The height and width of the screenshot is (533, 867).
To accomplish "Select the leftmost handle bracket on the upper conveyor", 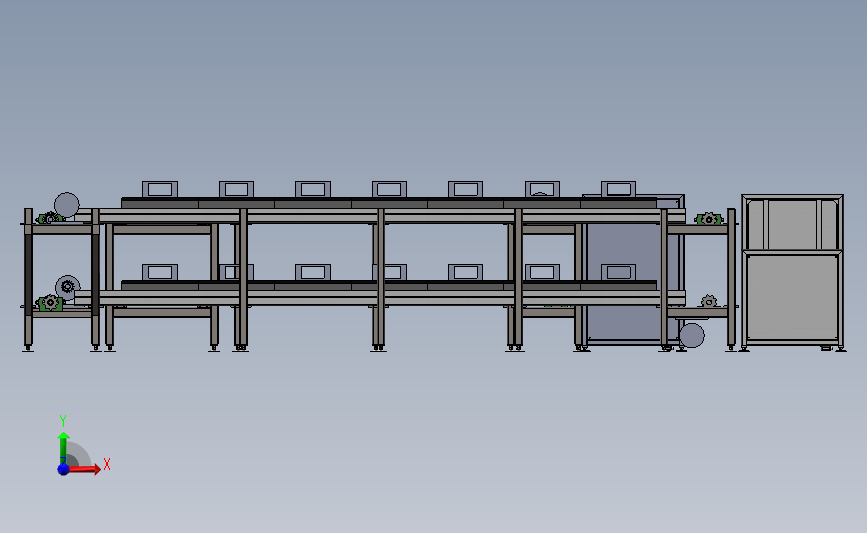I will coord(160,189).
